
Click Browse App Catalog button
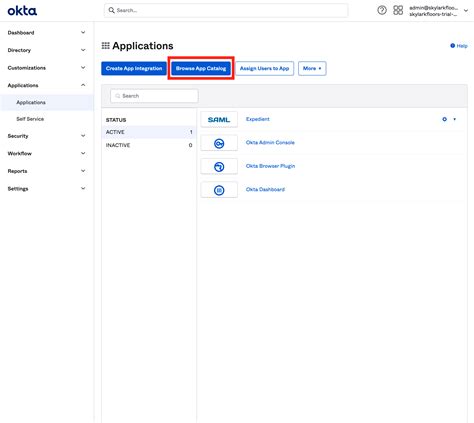[x=201, y=68]
